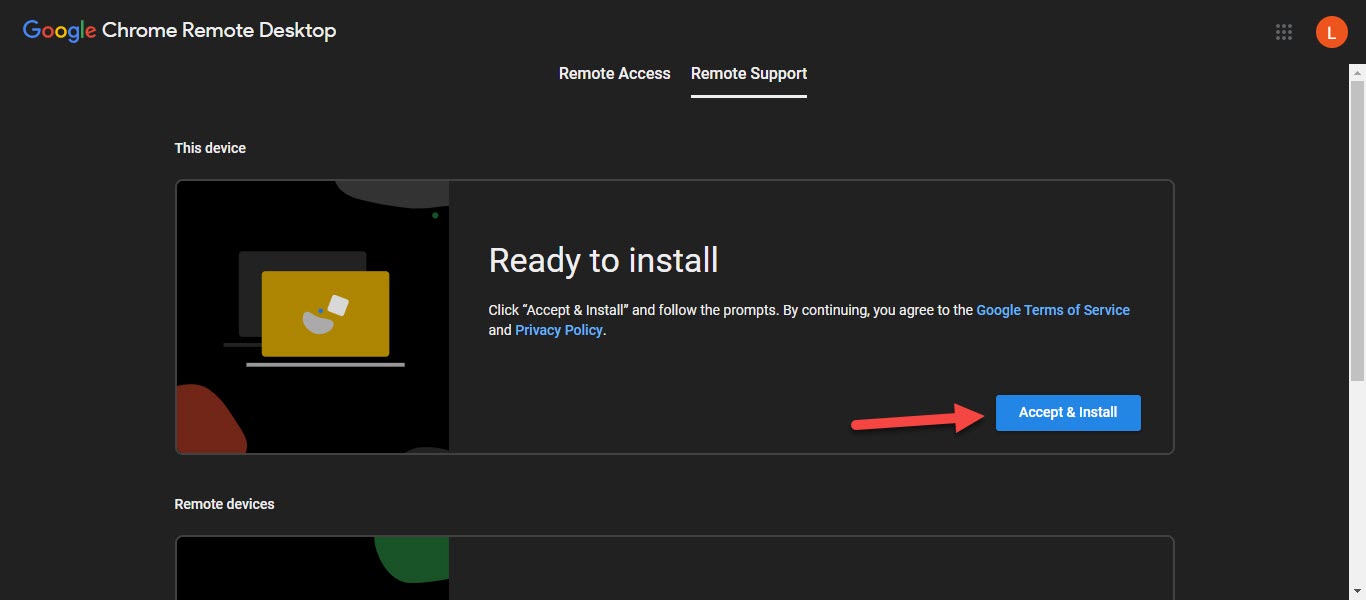Screen dimensions: 1366x600
Task: Open the Google apps grid menu
Action: pyautogui.click(x=1284, y=32)
